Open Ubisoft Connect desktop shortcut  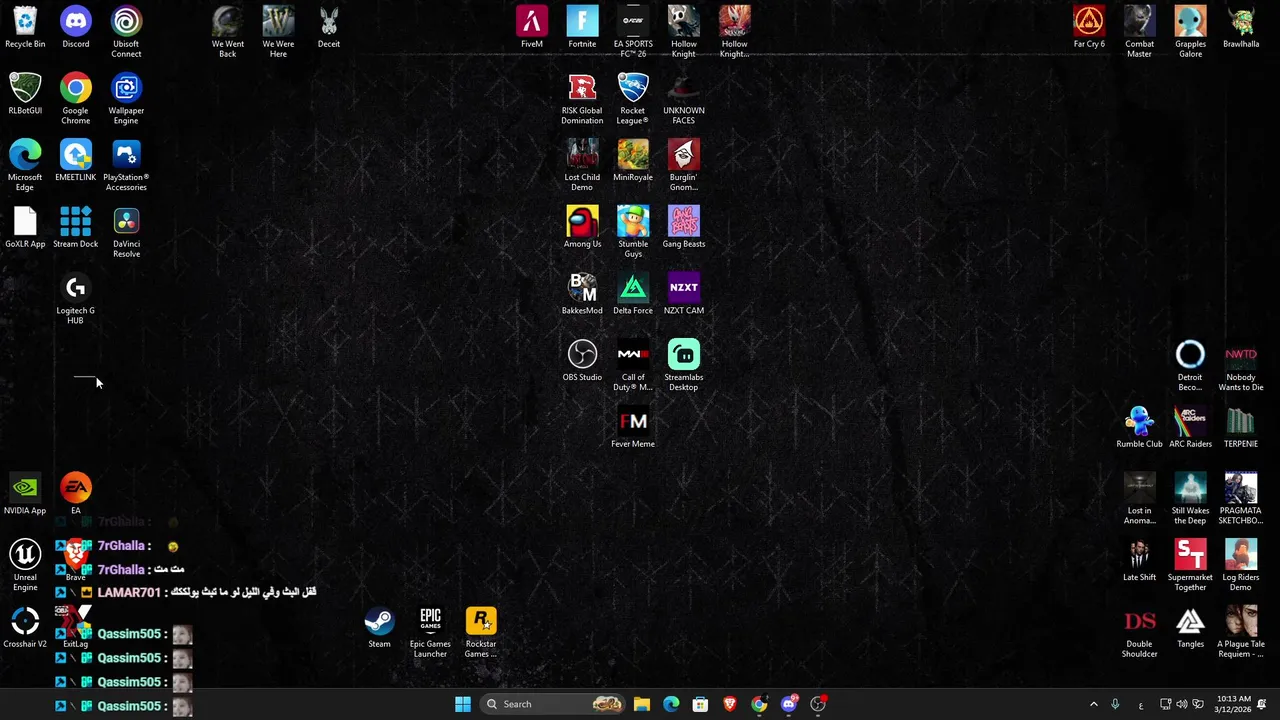[x=126, y=32]
